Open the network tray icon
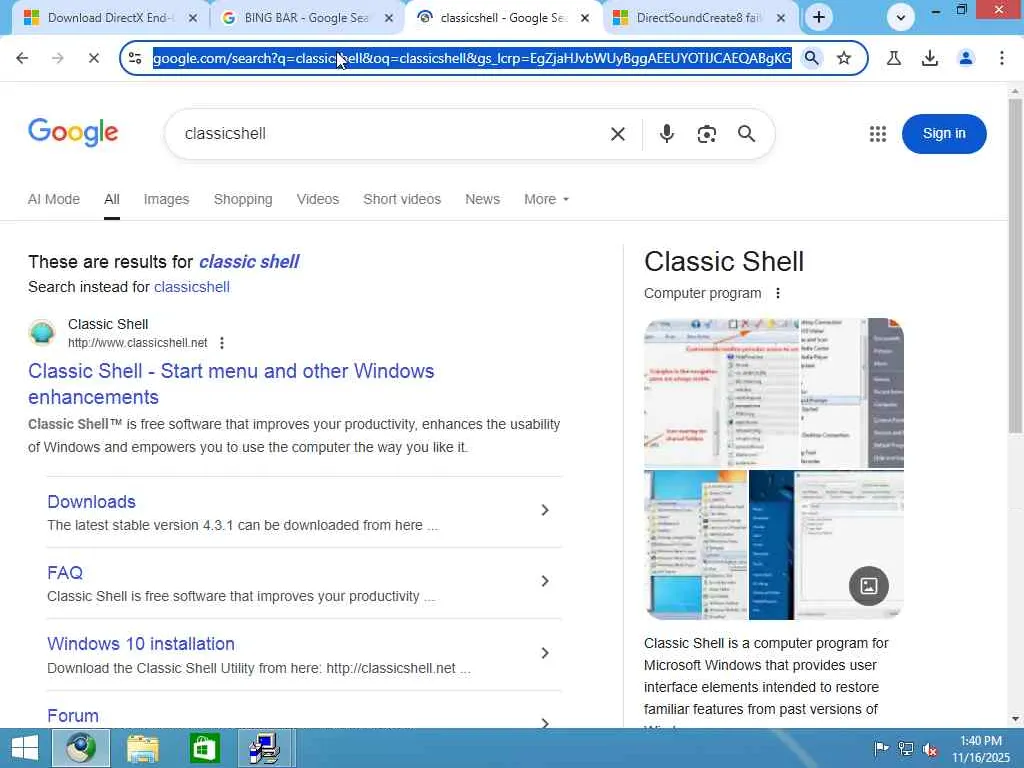Image resolution: width=1024 pixels, height=768 pixels. pos(906,749)
